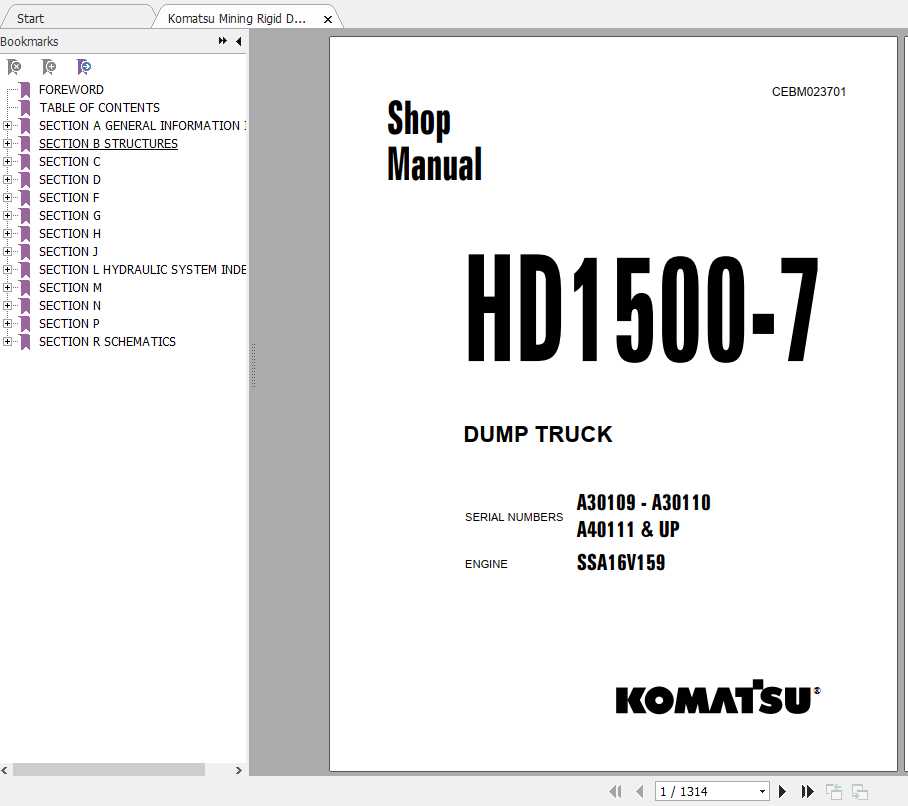Screen dimensions: 908x806
Task: Expand the SECTION N tree node
Action: click(7, 305)
